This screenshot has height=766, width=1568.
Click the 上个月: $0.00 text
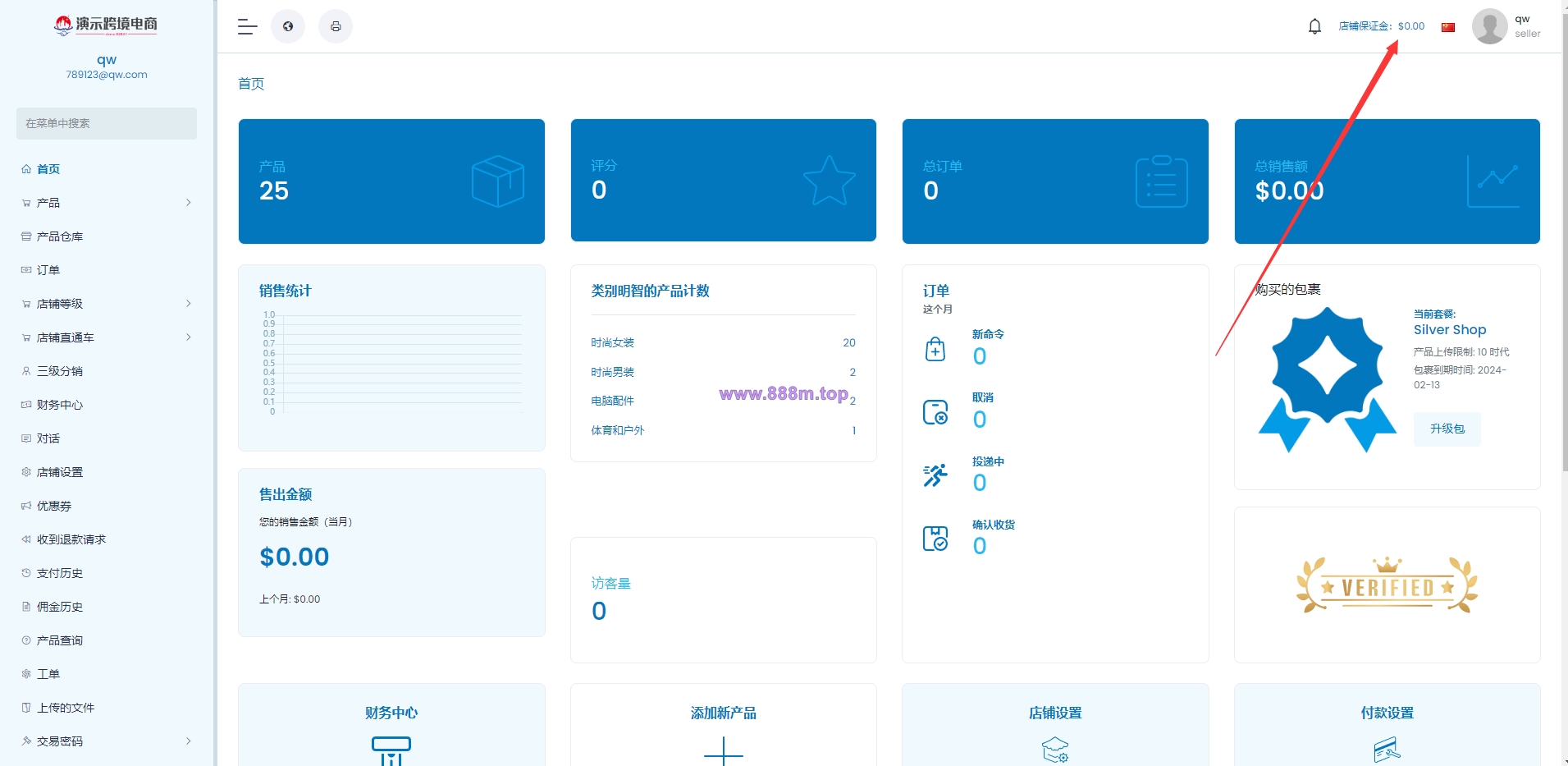pos(290,599)
